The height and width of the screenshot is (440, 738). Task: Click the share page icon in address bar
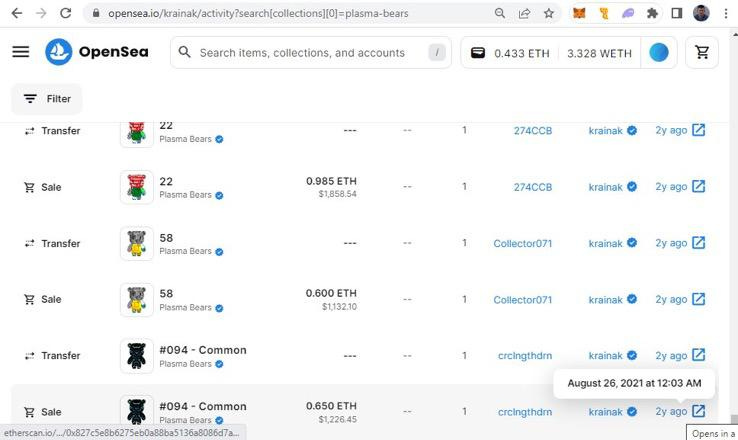(x=524, y=13)
